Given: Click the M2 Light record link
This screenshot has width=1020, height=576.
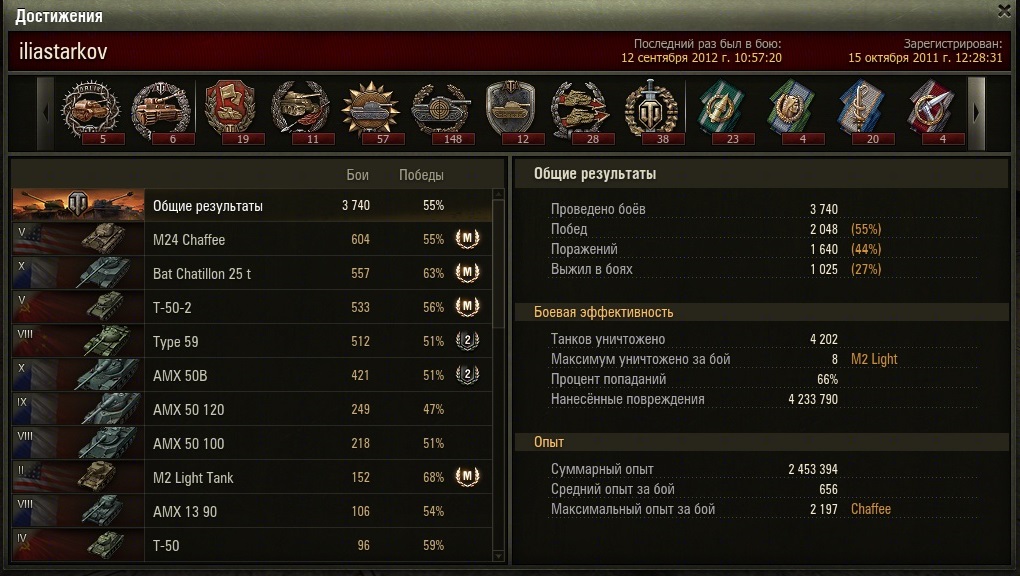Looking at the screenshot, I should 874,359.
